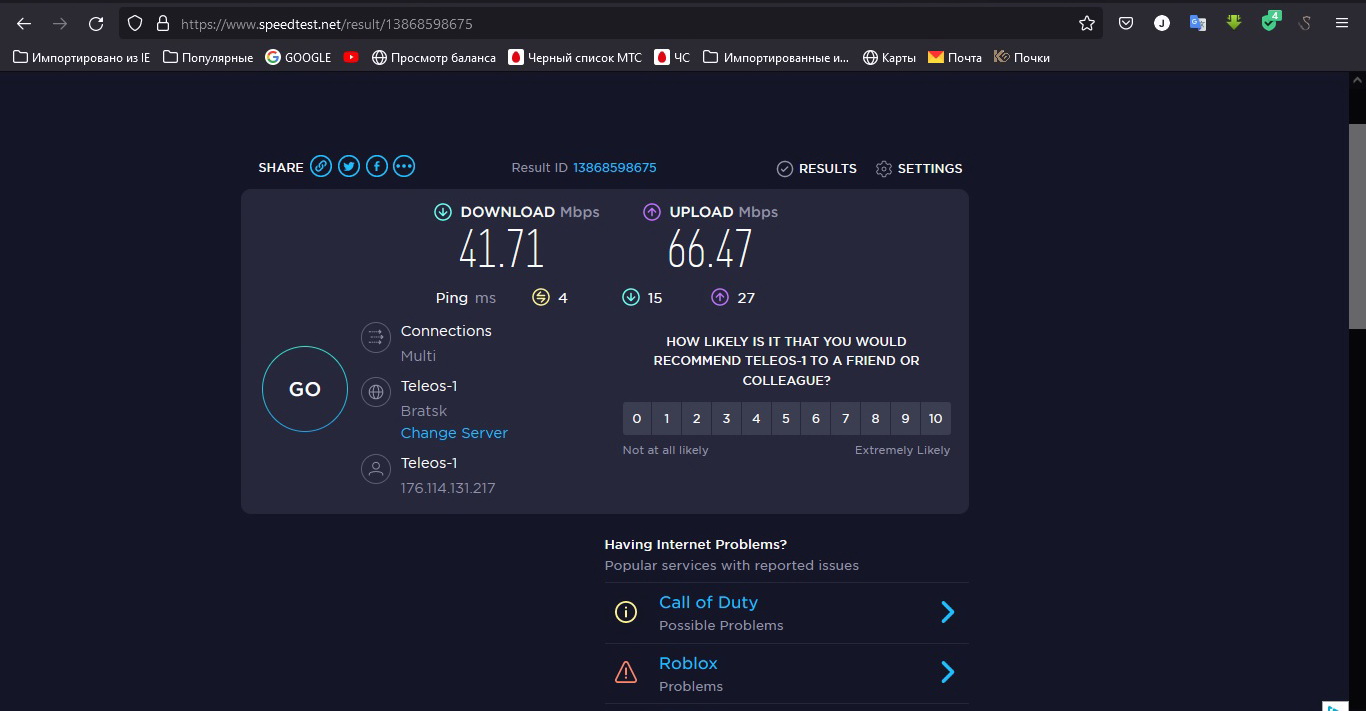Open the round J extension icon
Image resolution: width=1366 pixels, height=711 pixels.
point(1162,23)
